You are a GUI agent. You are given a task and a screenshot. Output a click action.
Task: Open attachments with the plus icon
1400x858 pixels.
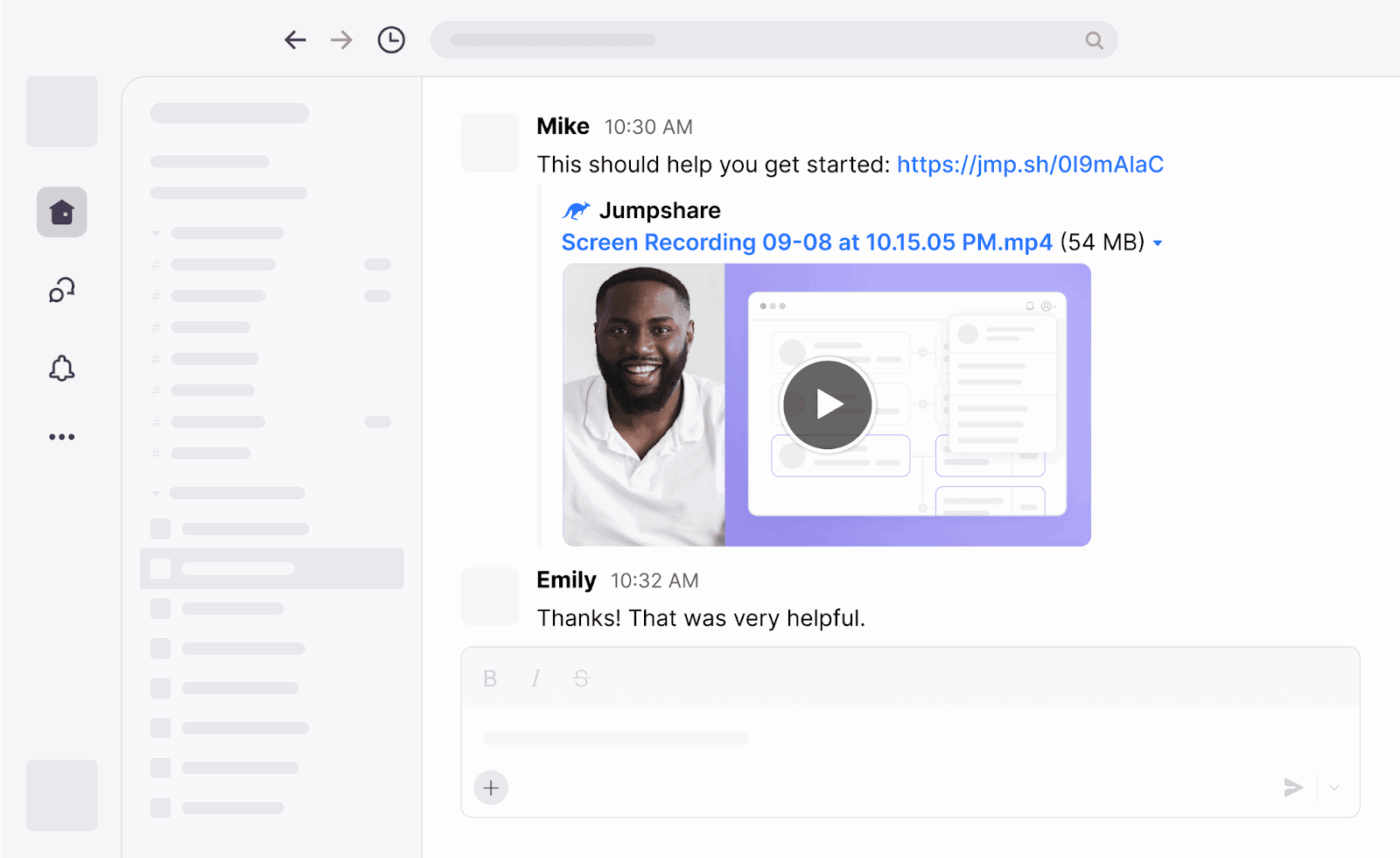coord(491,787)
